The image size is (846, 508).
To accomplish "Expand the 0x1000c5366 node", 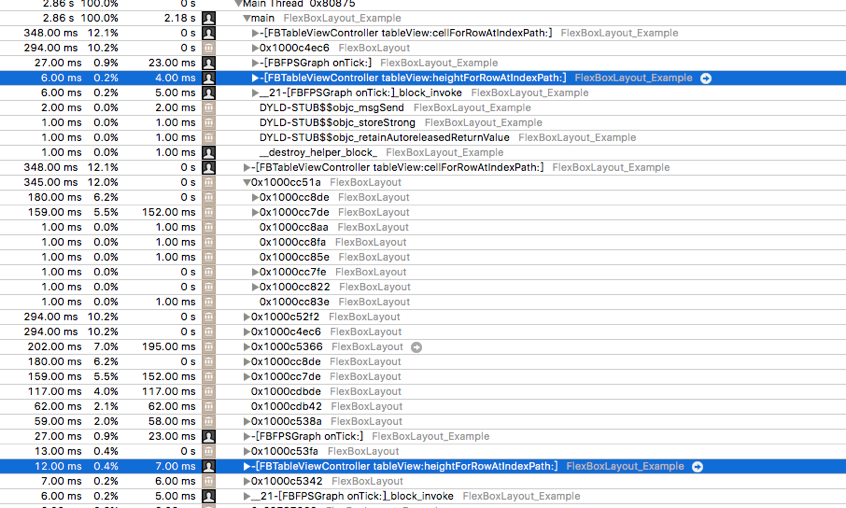I will coord(247,347).
